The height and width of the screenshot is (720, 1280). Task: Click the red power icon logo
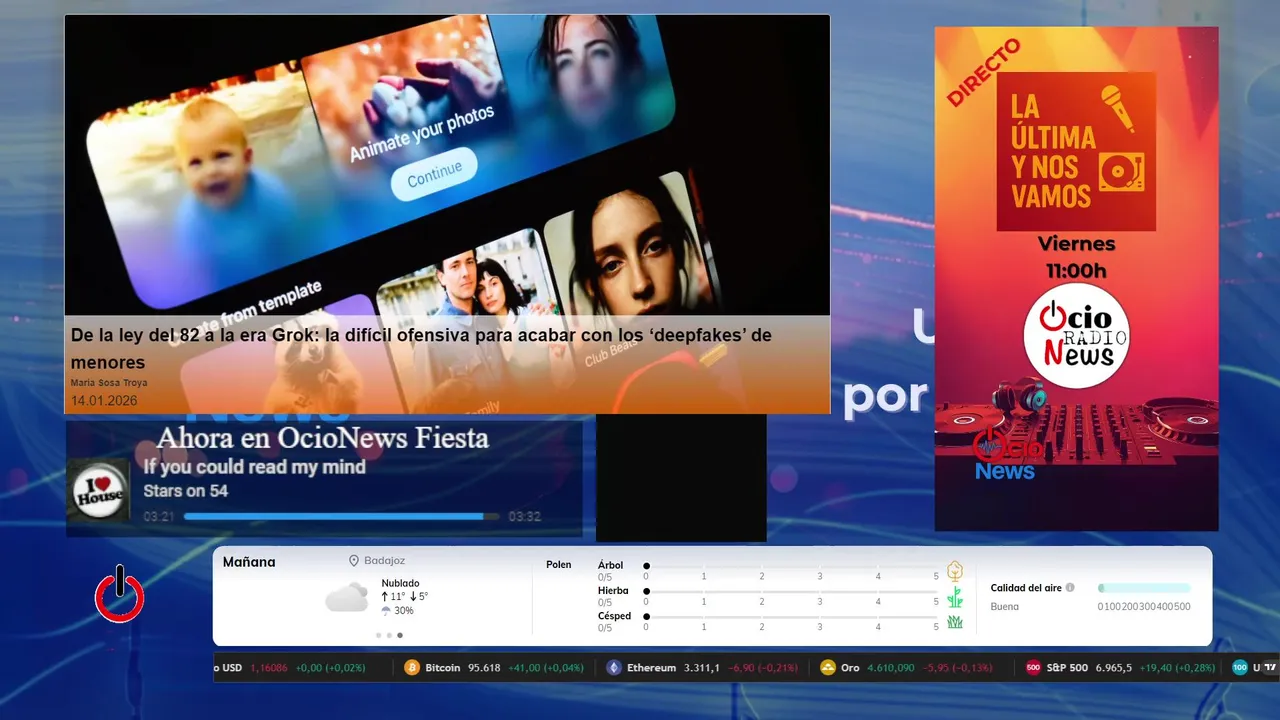[x=120, y=594]
